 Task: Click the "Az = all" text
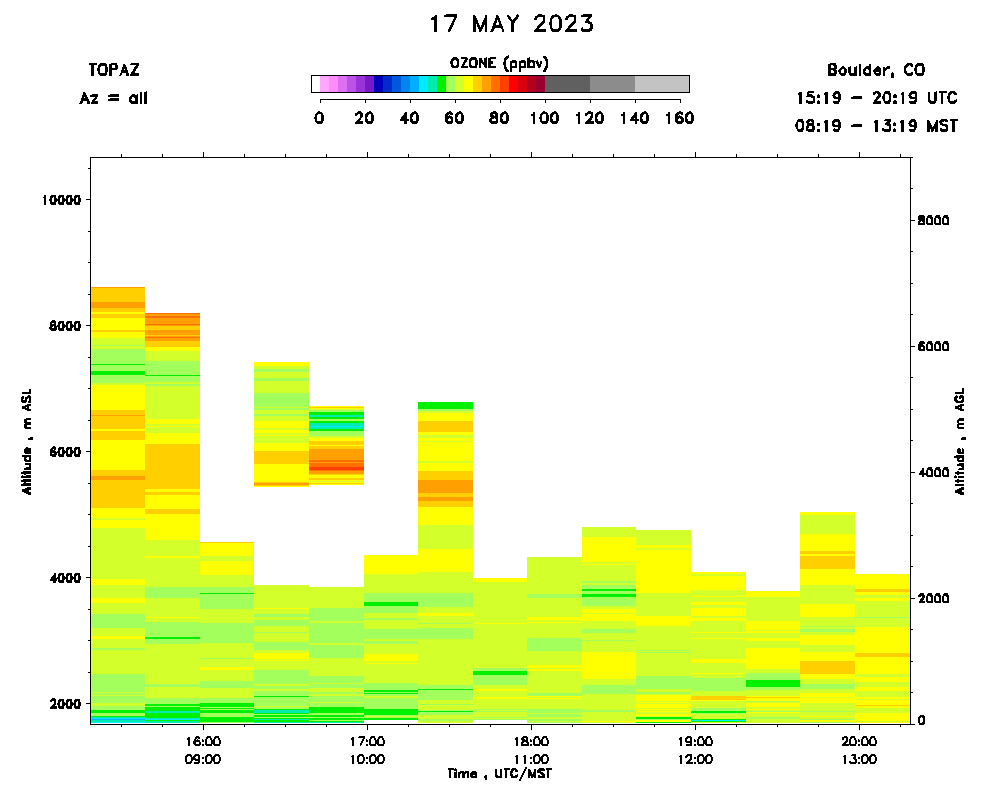[114, 98]
